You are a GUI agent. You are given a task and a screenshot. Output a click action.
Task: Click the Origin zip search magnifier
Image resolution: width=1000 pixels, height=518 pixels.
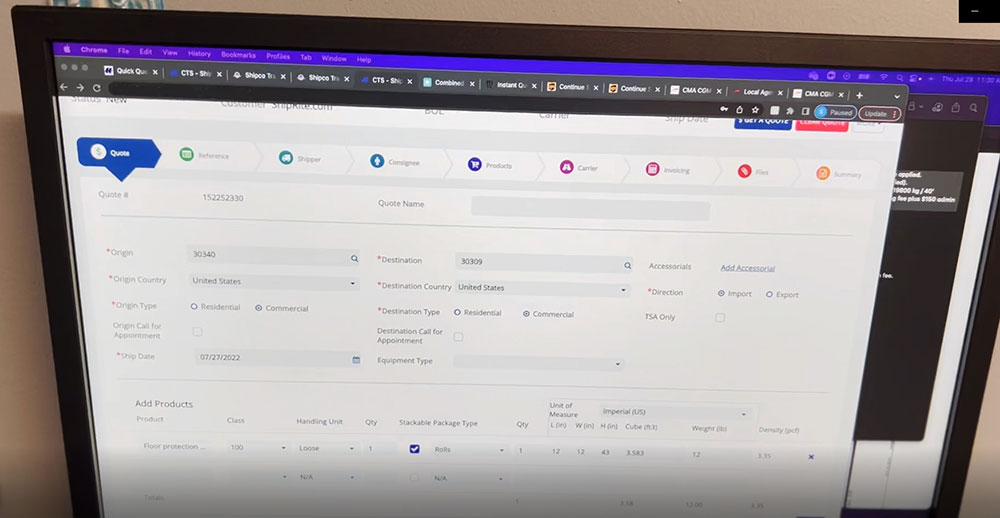[354, 258]
